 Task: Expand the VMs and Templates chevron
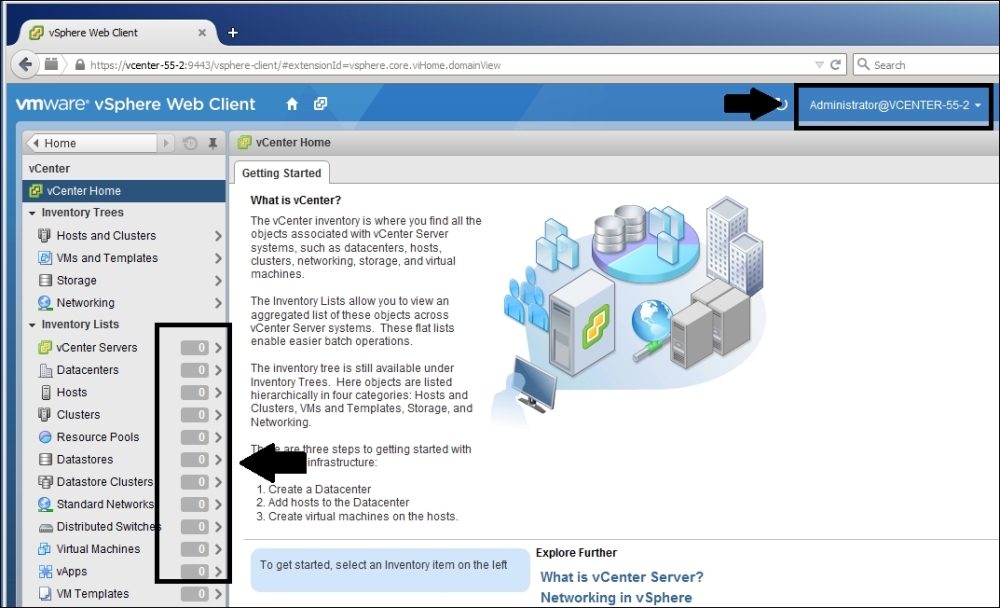click(218, 258)
